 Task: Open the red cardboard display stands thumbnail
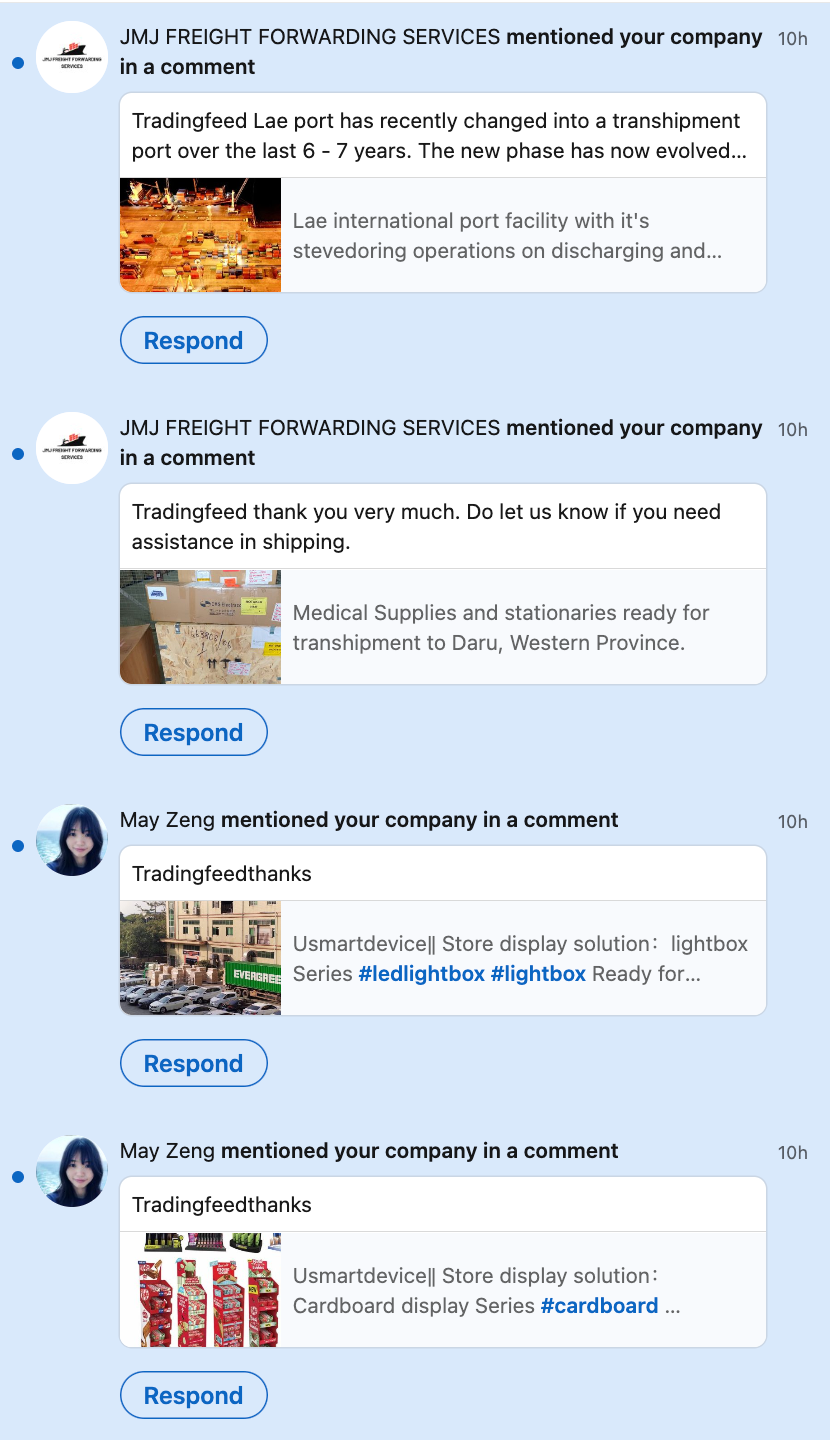pyautogui.click(x=200, y=1290)
